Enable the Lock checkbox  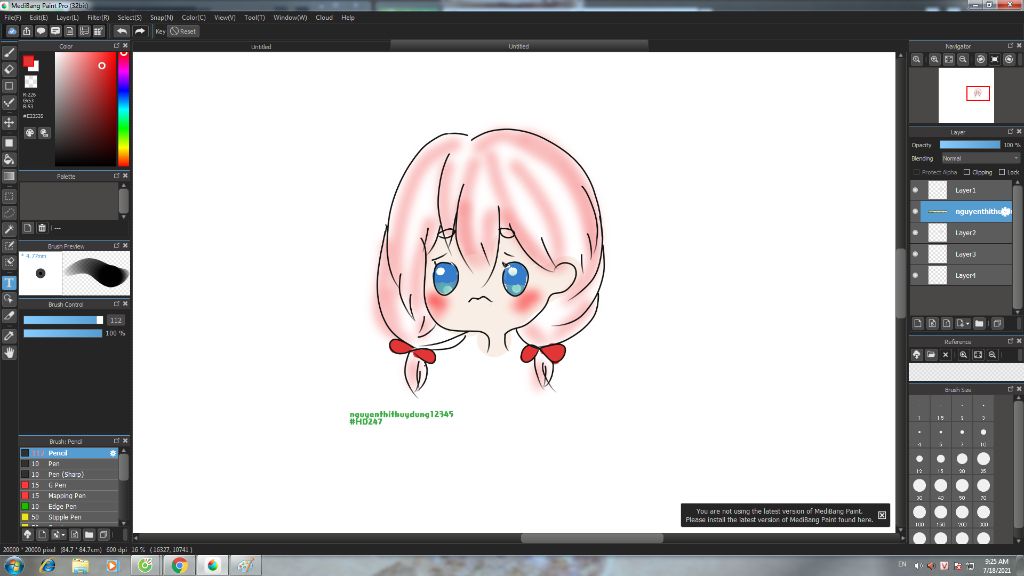click(x=1002, y=172)
